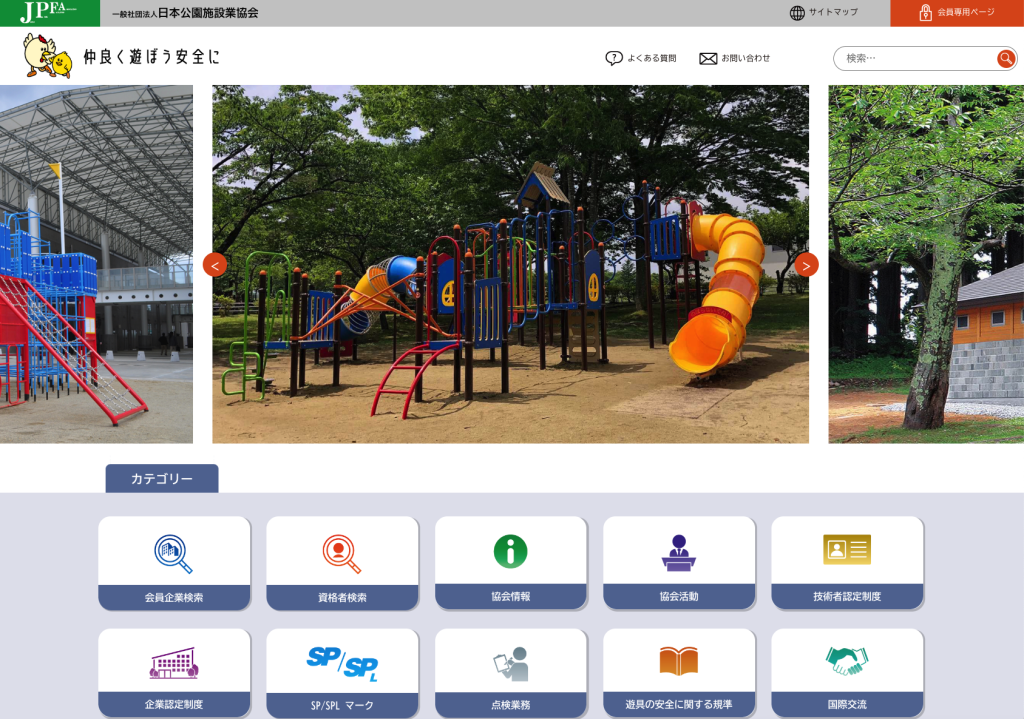Open 技術者認定制度 ID card icon

tap(846, 550)
